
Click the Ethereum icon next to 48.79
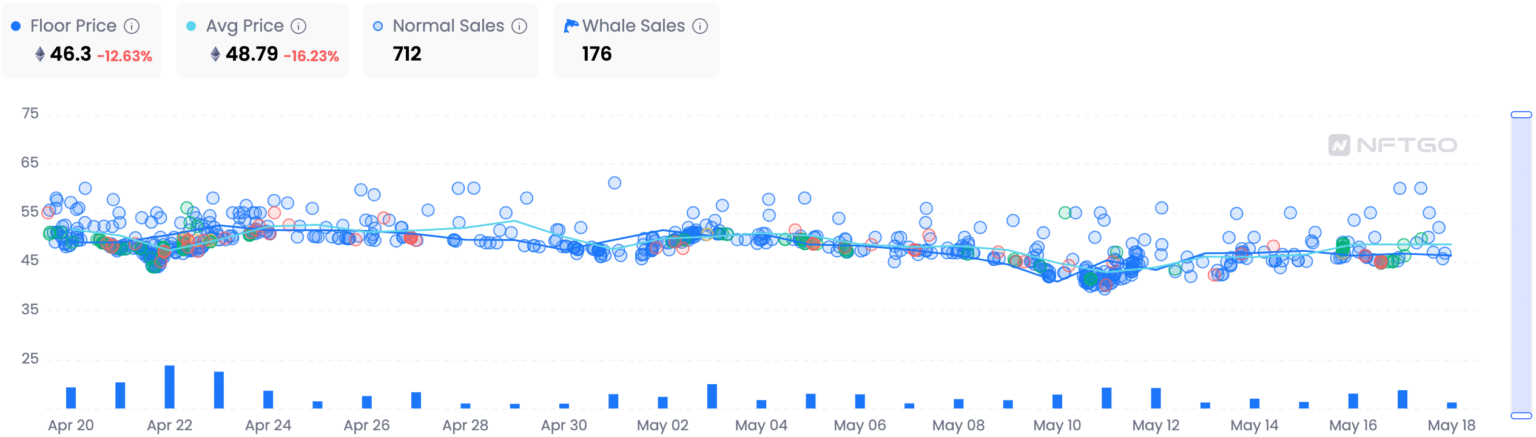tap(215, 55)
